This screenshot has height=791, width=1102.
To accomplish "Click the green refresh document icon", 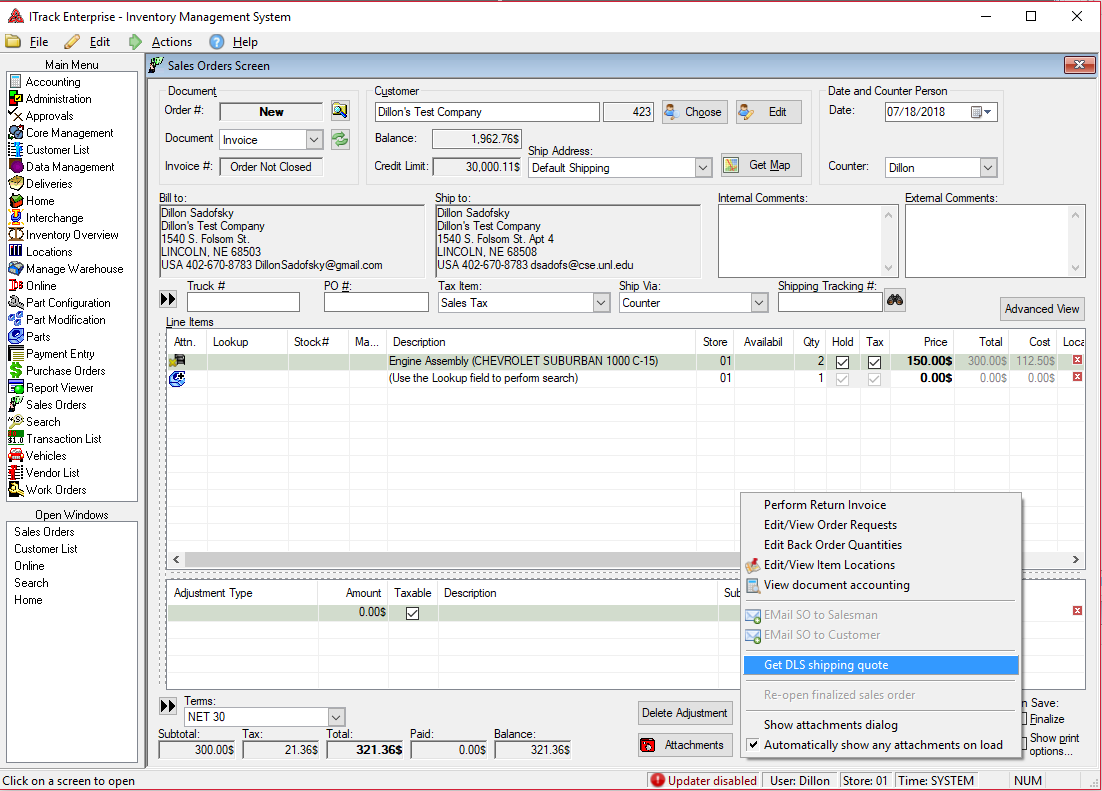I will (x=340, y=139).
